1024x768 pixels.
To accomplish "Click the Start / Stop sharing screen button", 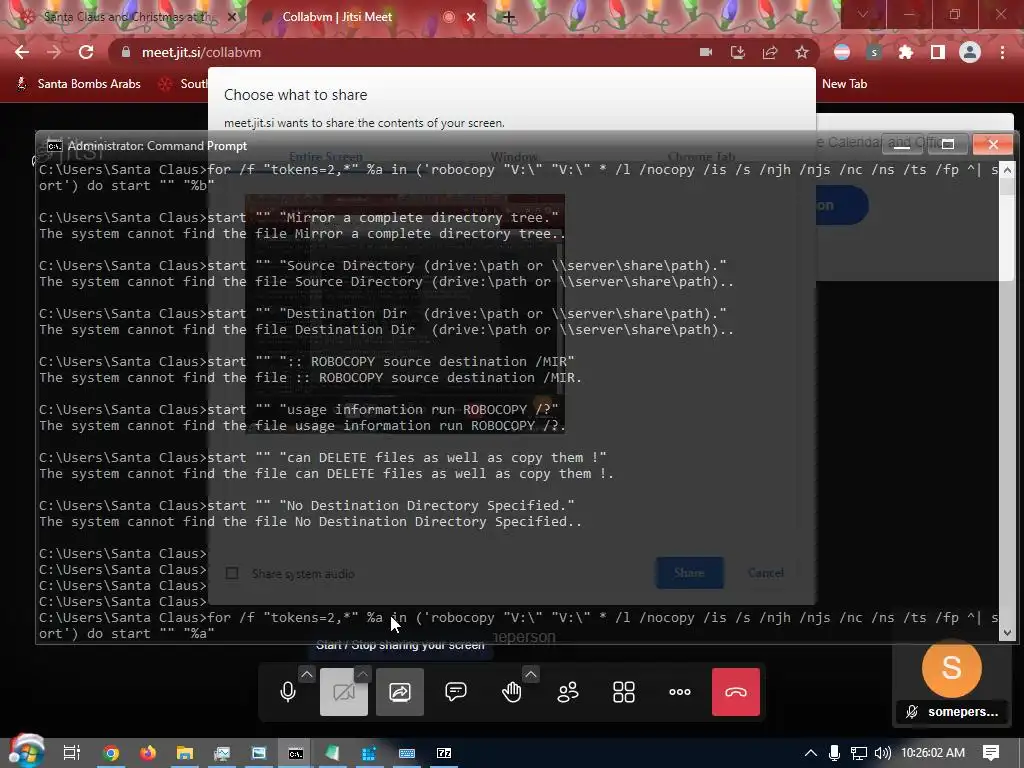I will [x=400, y=692].
